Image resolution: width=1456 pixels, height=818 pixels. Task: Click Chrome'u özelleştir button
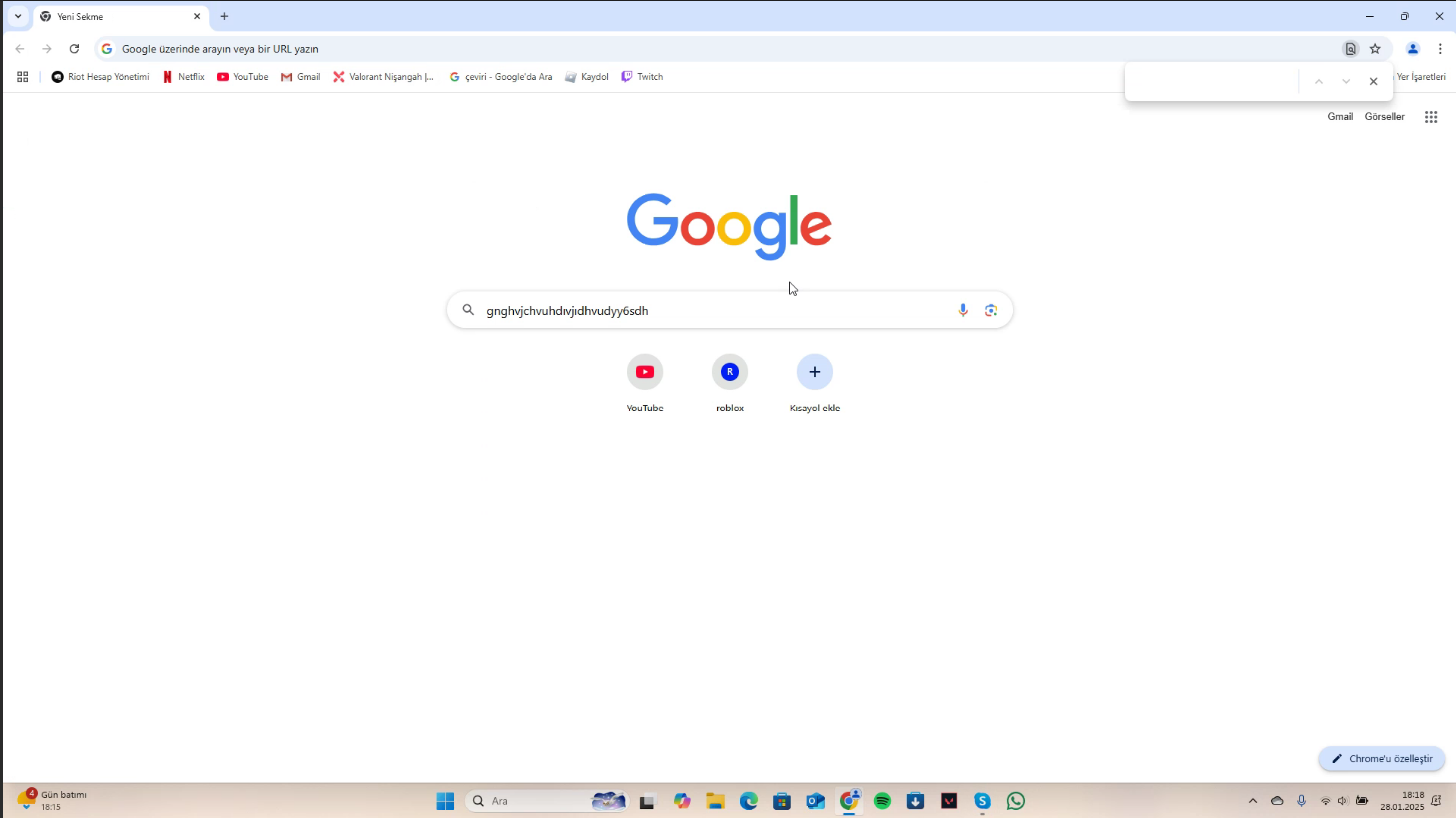pos(1382,759)
